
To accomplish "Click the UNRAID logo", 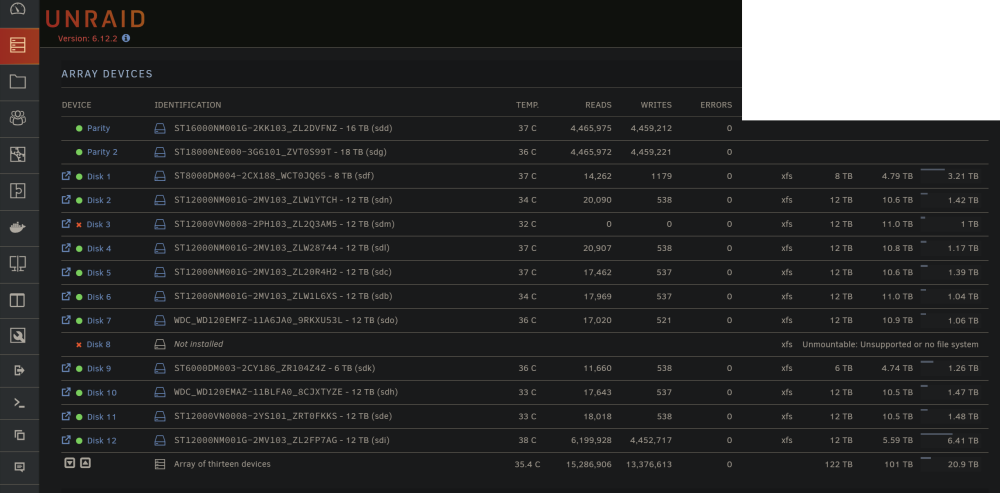I will [95, 20].
